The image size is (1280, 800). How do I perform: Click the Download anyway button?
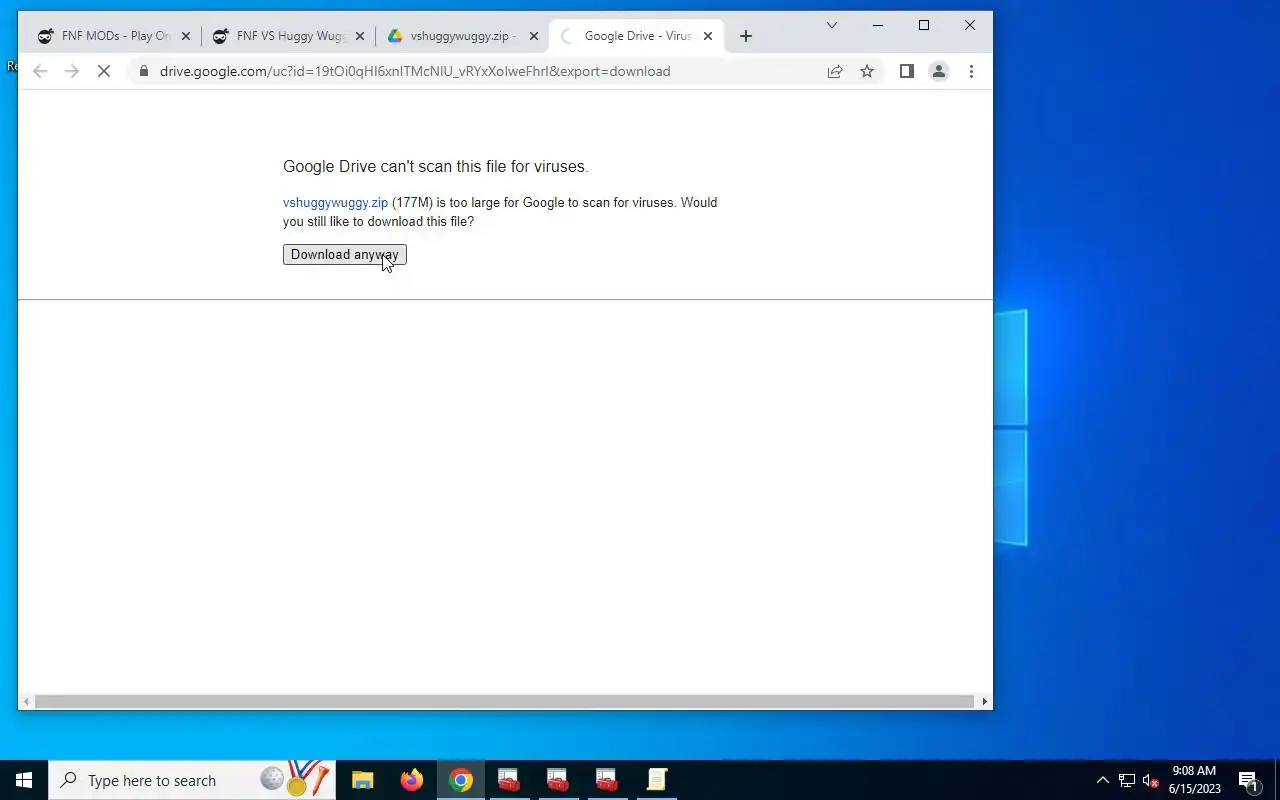[x=344, y=255]
